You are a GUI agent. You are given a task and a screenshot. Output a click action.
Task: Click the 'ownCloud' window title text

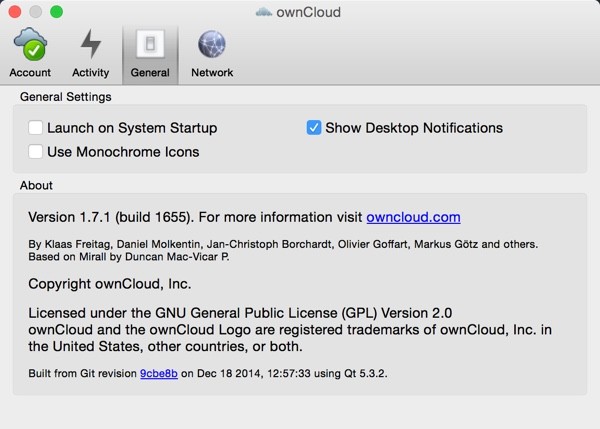tap(308, 12)
